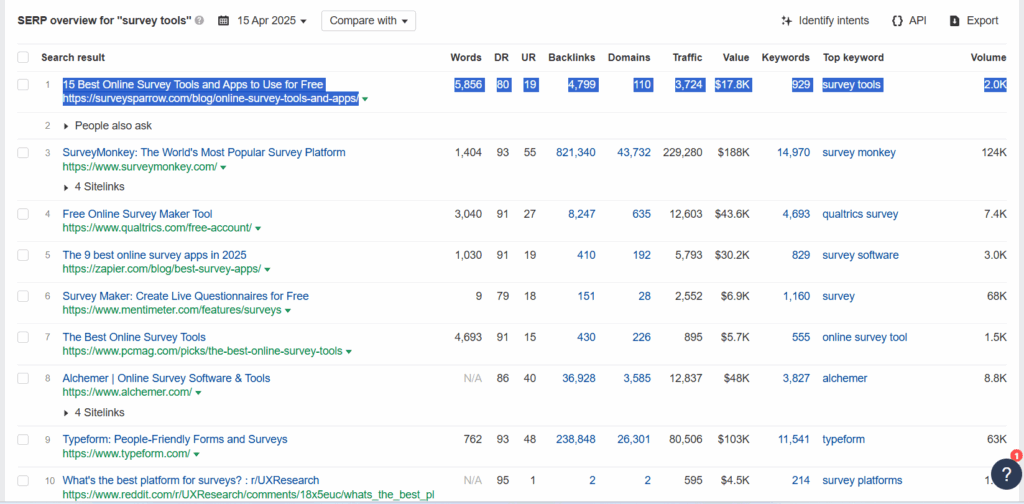Click info icon next to "survey tools" title
The height and width of the screenshot is (504, 1024).
[x=199, y=21]
